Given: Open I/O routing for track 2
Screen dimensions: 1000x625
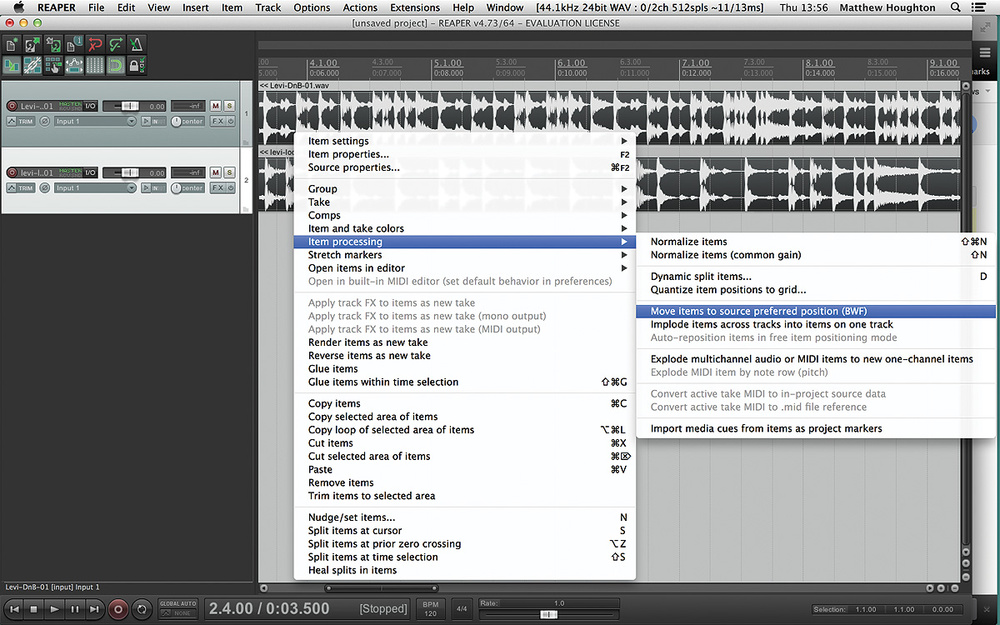Looking at the screenshot, I should tap(91, 172).
